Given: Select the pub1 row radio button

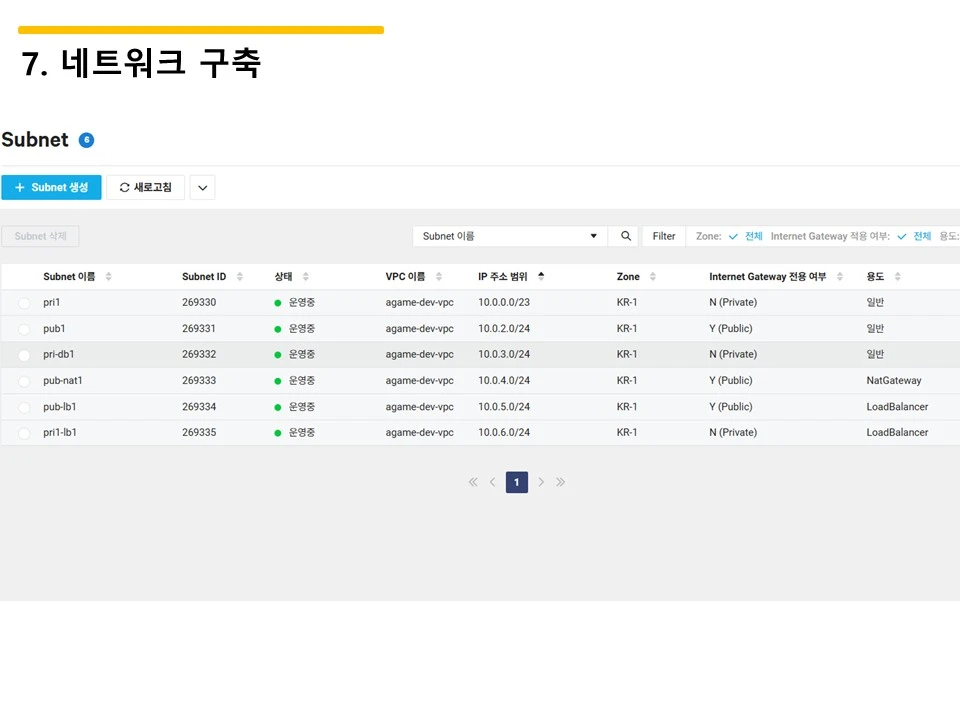Looking at the screenshot, I should coord(24,329).
